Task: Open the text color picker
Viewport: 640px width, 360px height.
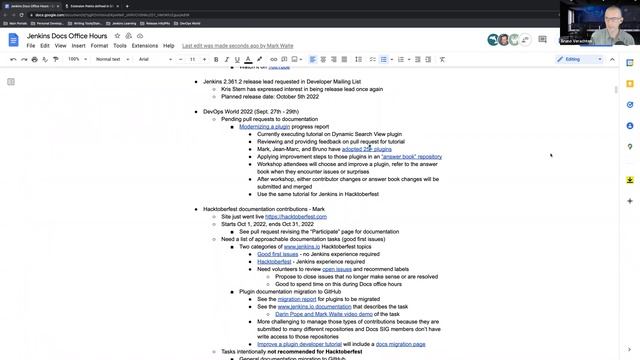Action: coord(248,60)
